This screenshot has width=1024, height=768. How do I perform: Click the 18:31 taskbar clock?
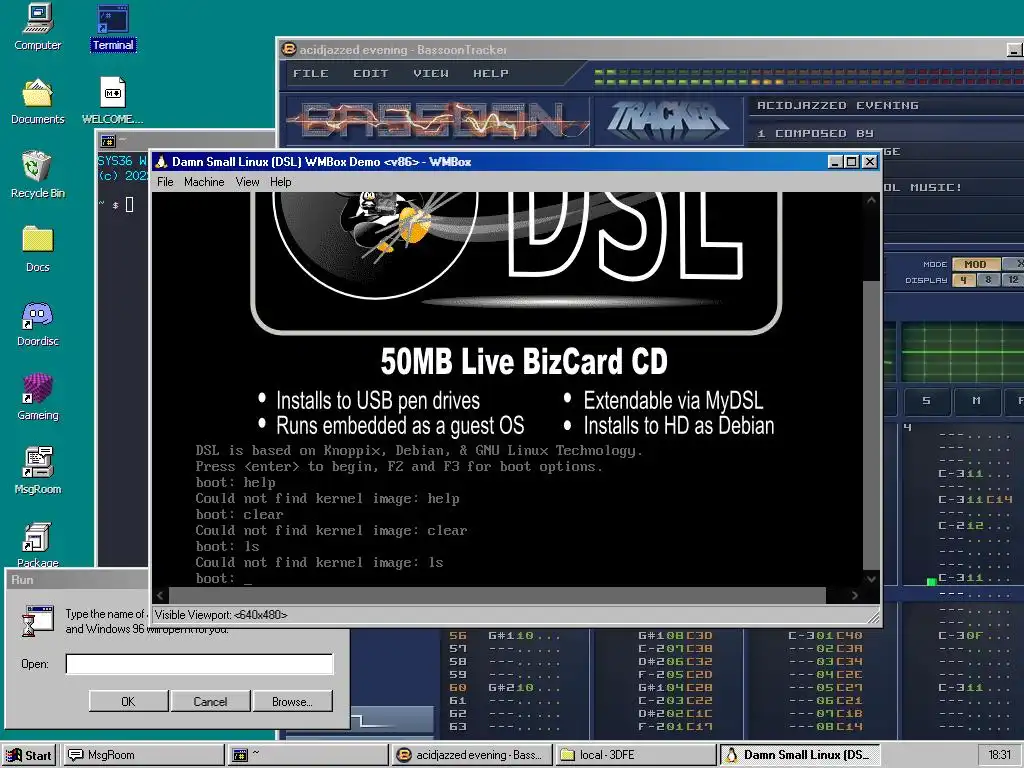tap(999, 755)
